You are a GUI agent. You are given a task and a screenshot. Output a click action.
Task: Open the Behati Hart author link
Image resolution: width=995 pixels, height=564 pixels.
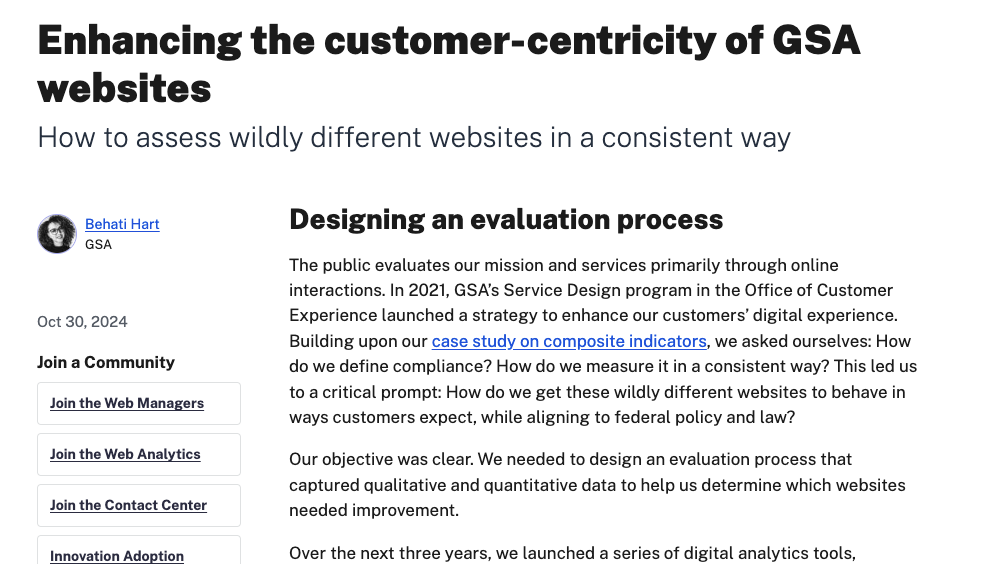(122, 224)
